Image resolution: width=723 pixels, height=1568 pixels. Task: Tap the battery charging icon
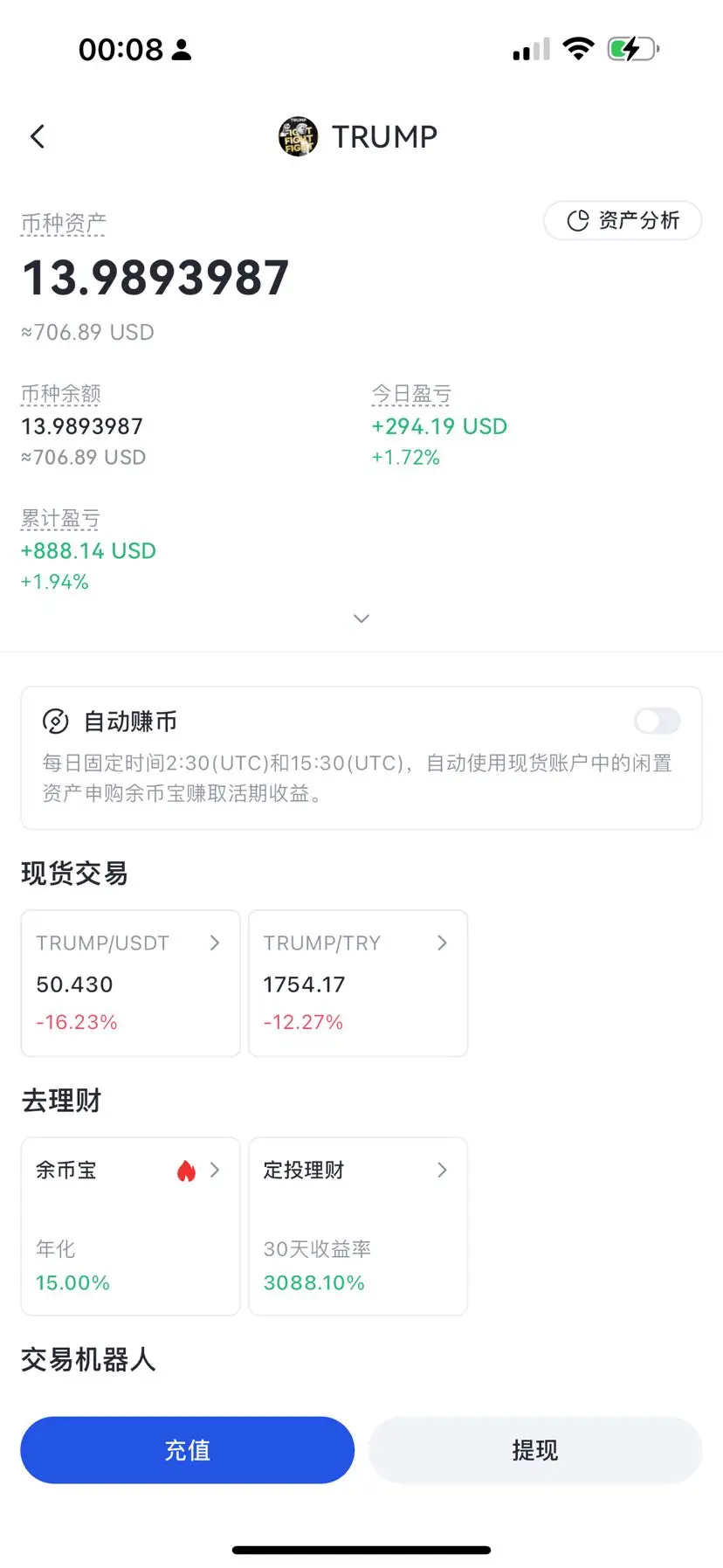point(633,49)
